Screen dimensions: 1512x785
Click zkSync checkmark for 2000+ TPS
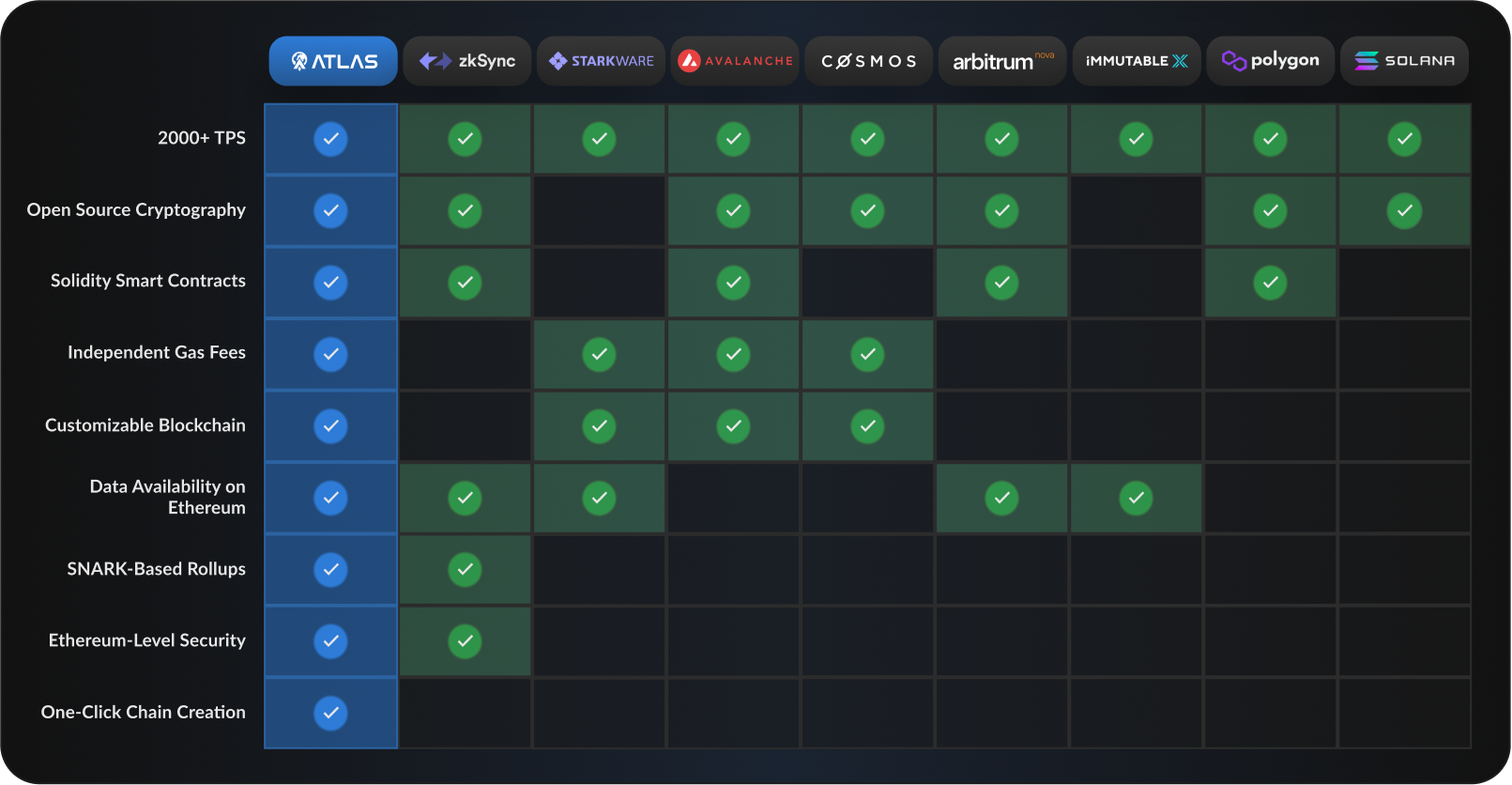(x=465, y=139)
